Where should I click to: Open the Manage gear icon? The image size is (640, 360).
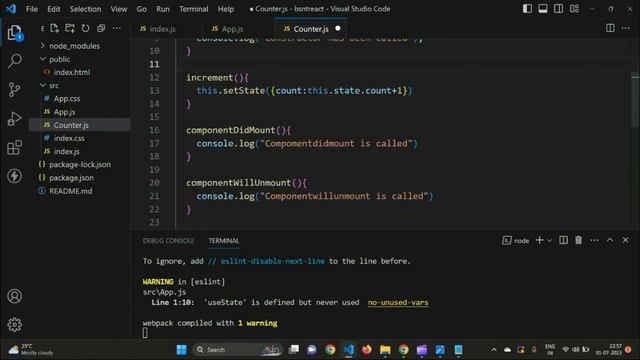[15, 324]
